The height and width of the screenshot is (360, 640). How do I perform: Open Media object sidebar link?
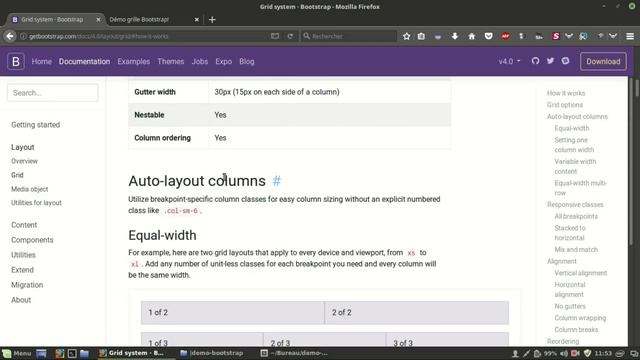(29, 189)
